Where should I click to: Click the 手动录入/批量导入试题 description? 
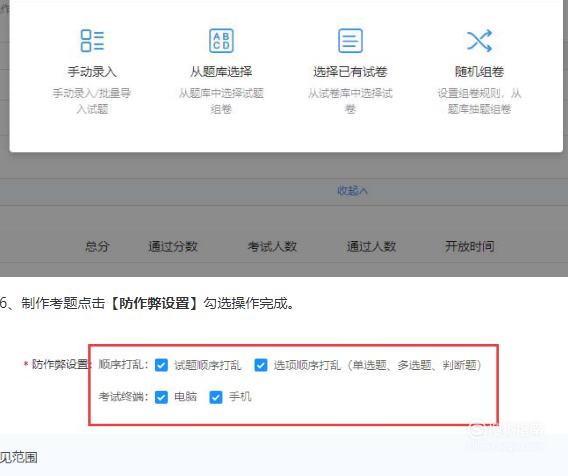point(92,101)
